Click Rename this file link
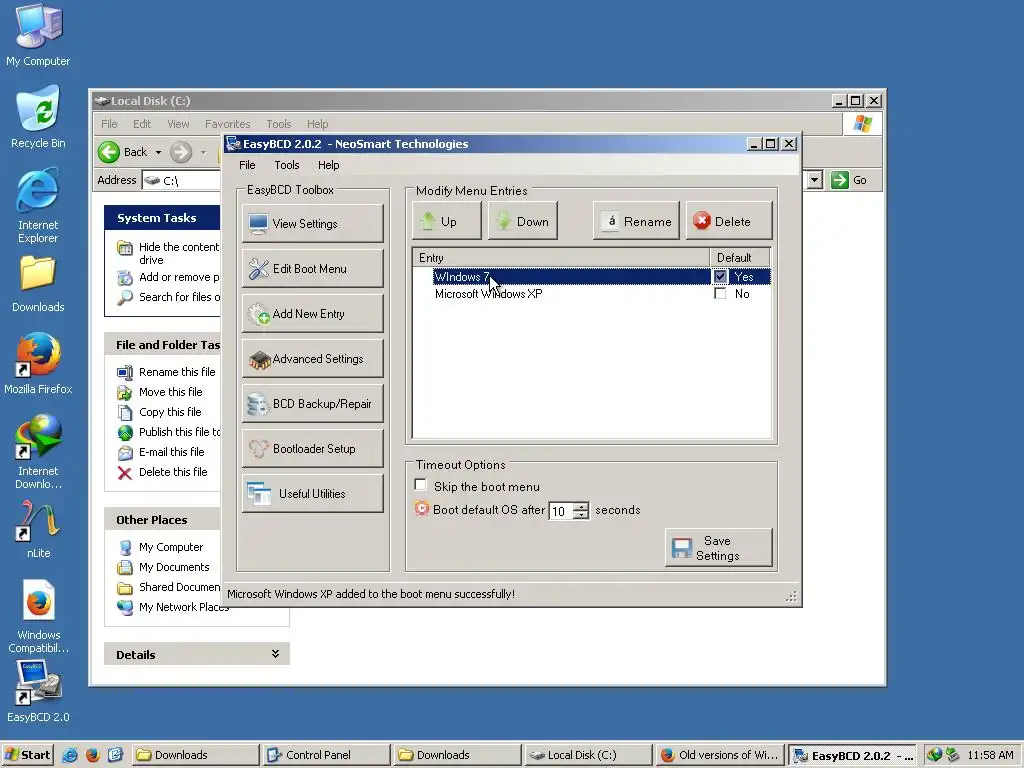This screenshot has height=768, width=1024. pyautogui.click(x=177, y=372)
